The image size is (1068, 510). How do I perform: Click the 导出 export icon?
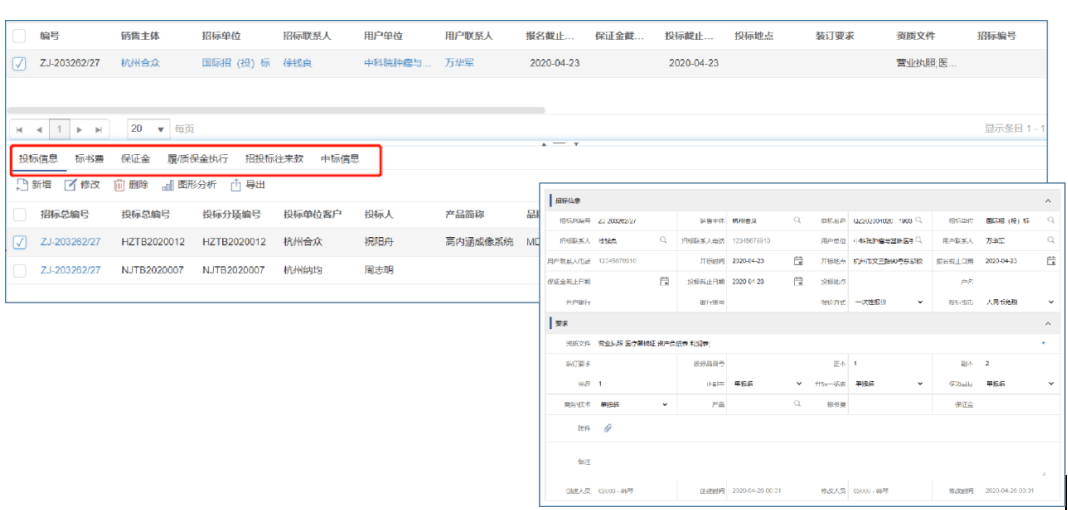point(236,185)
